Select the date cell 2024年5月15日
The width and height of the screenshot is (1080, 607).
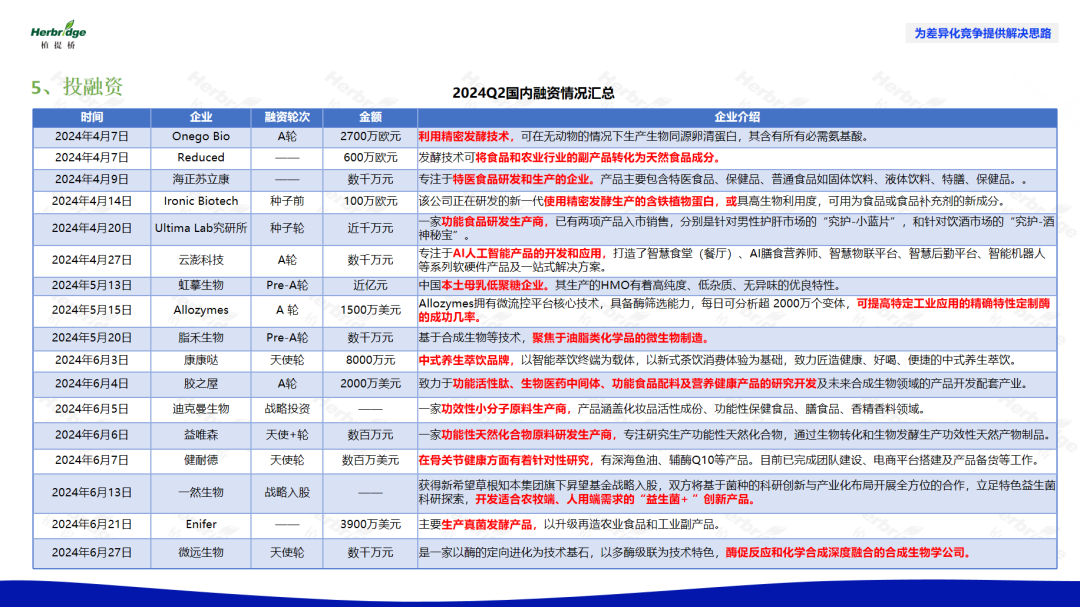(92, 310)
